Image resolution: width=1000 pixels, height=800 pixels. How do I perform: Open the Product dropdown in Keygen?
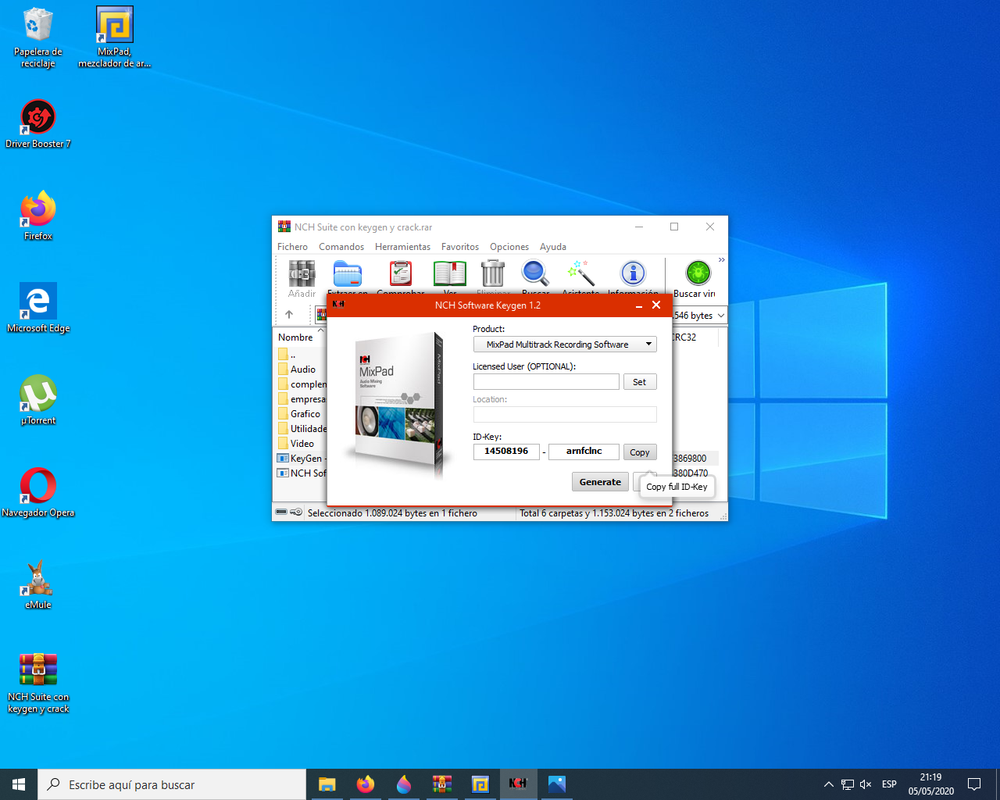[564, 344]
